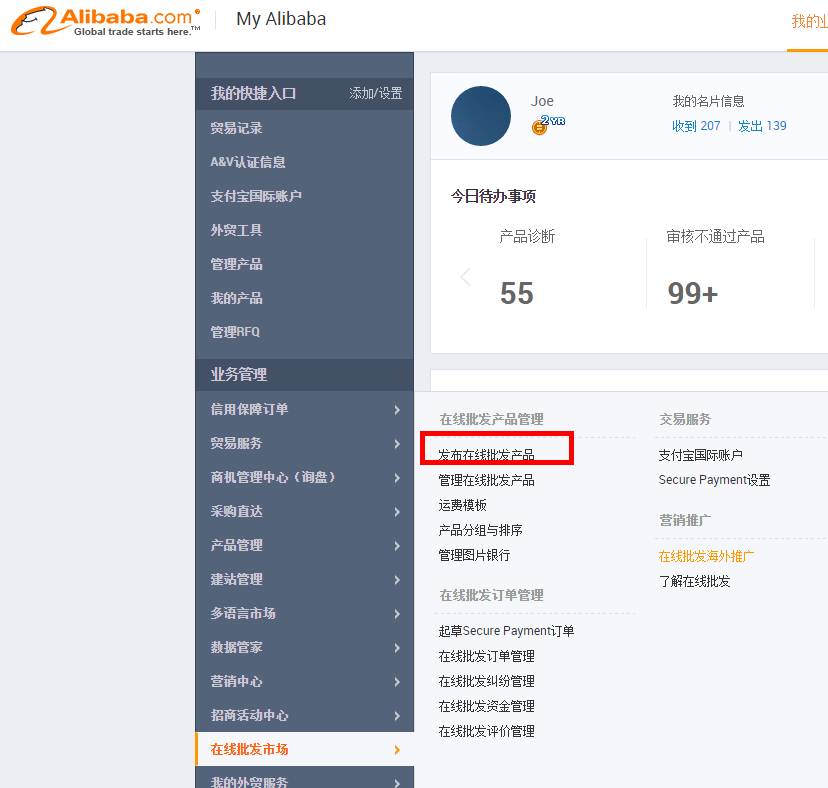
Task: Click the 产品诊断 count 55
Action: 517,293
